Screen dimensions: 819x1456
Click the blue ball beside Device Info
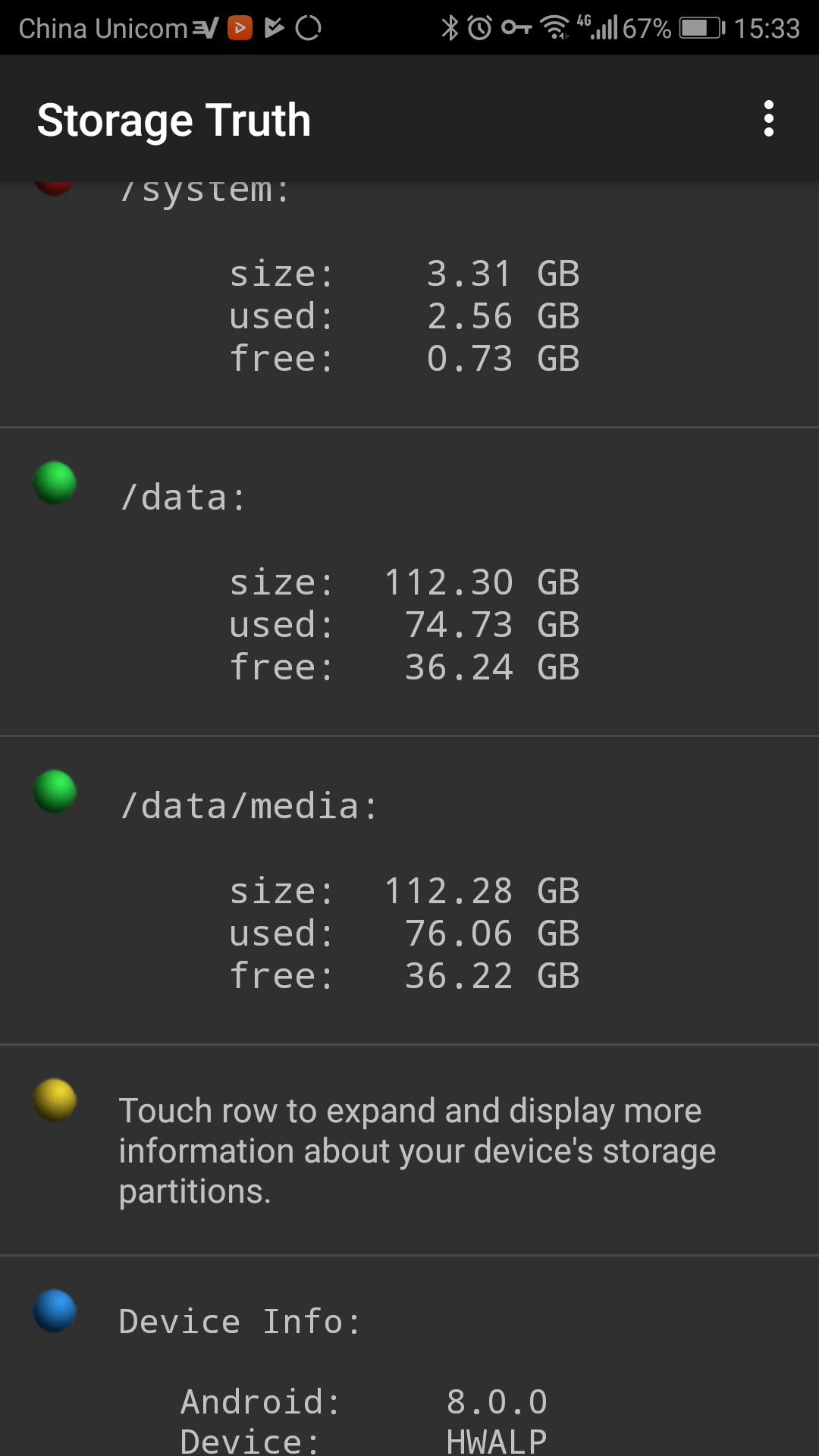55,1311
